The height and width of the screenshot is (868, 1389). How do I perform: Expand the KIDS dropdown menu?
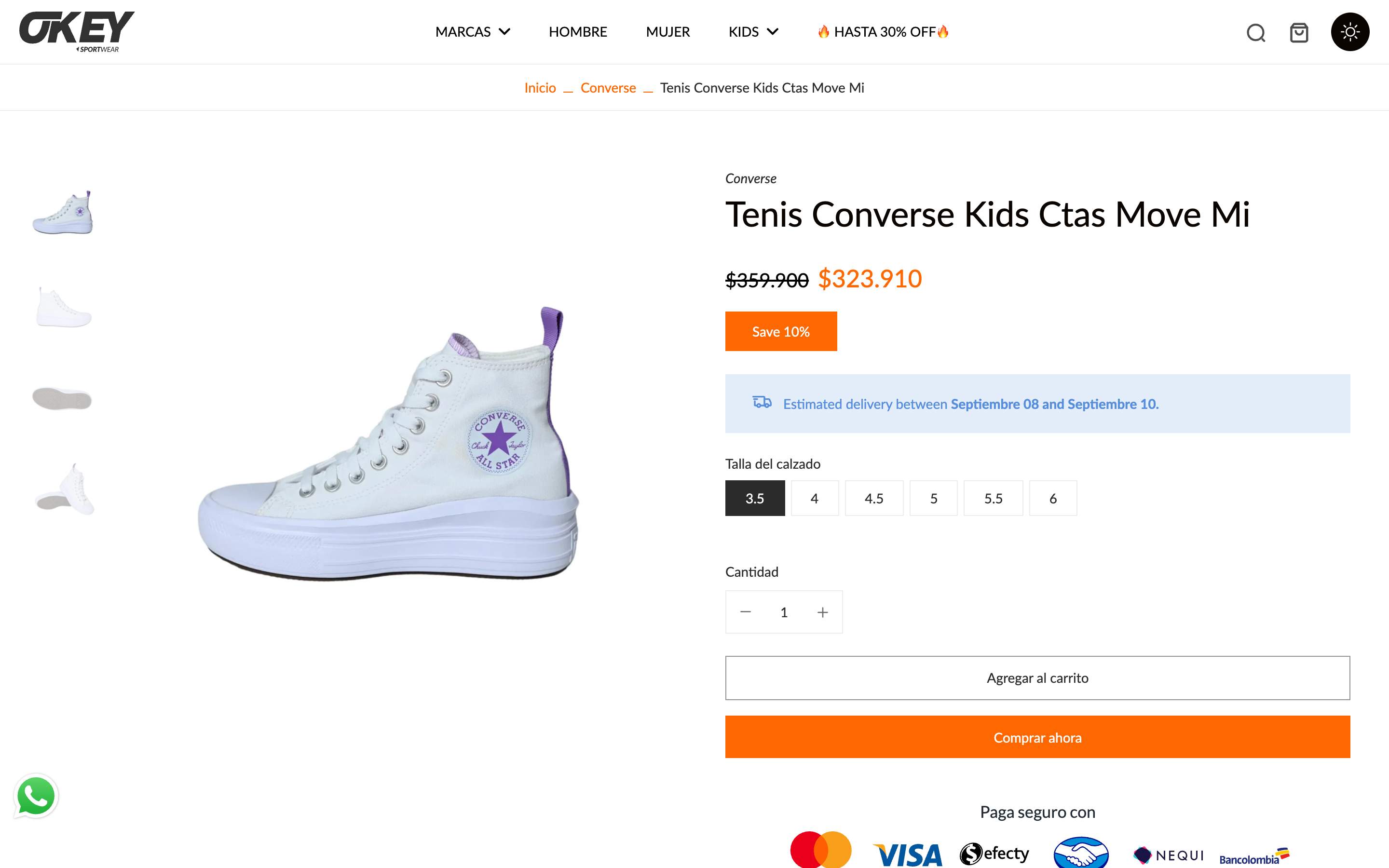tap(753, 32)
